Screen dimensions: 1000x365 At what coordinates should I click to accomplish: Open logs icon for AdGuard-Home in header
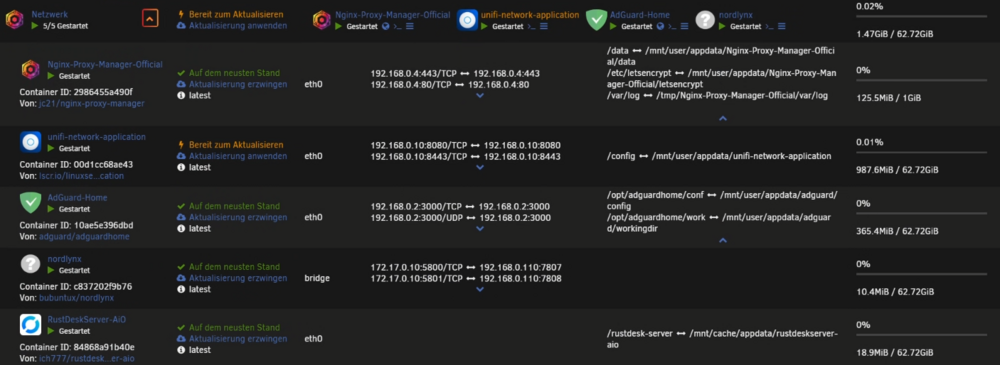point(684,26)
